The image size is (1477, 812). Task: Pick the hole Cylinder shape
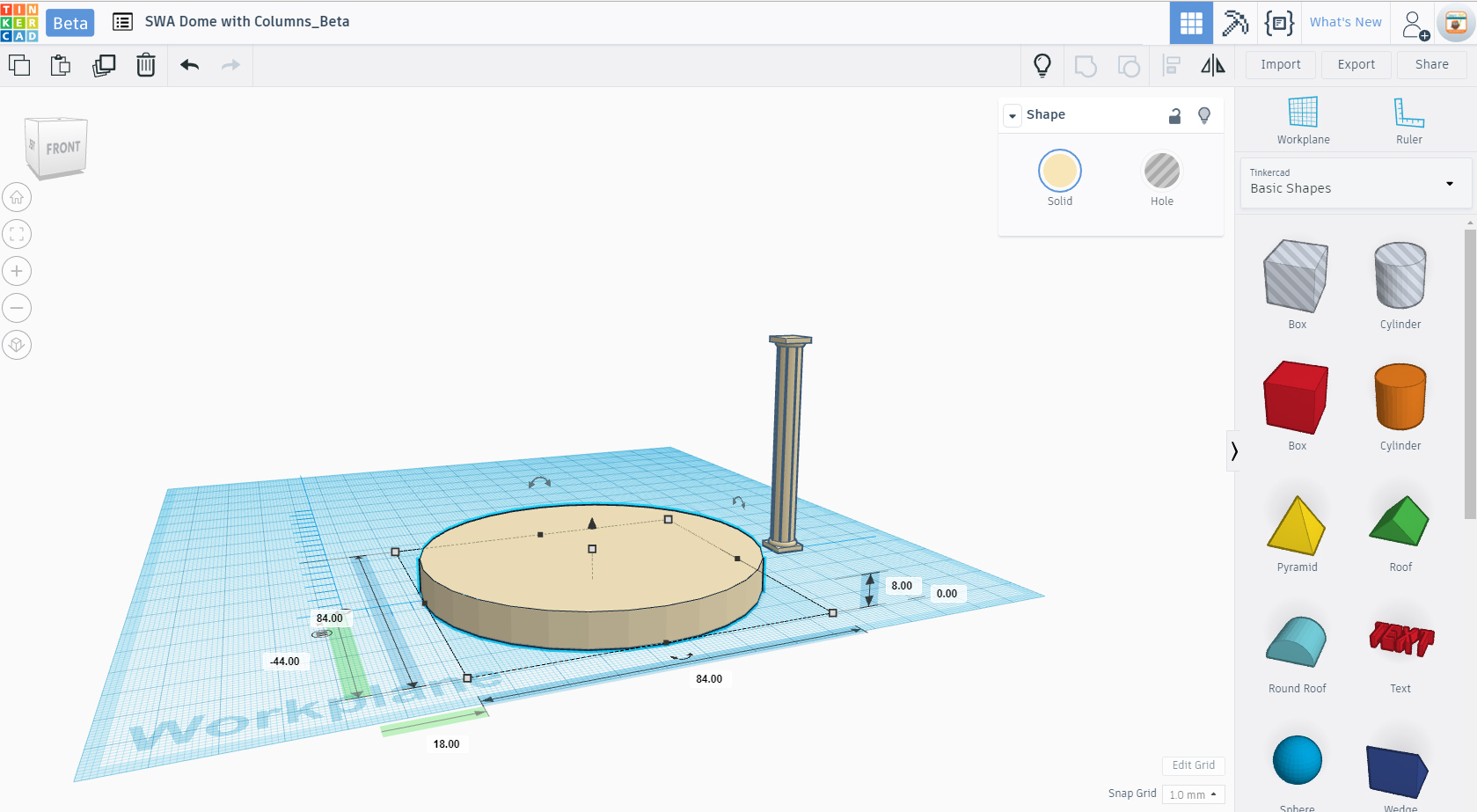coord(1400,276)
